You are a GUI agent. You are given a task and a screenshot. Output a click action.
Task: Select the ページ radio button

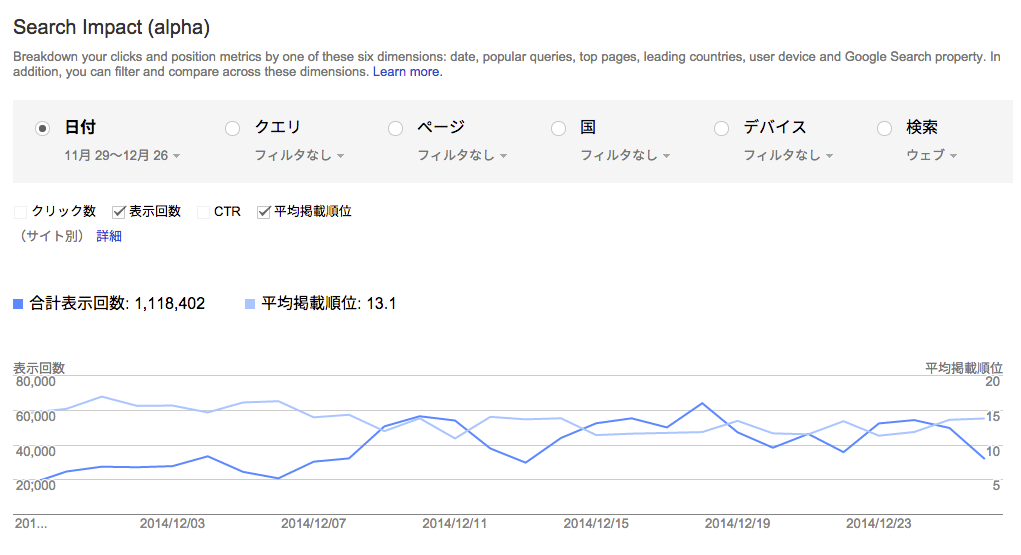pos(395,128)
